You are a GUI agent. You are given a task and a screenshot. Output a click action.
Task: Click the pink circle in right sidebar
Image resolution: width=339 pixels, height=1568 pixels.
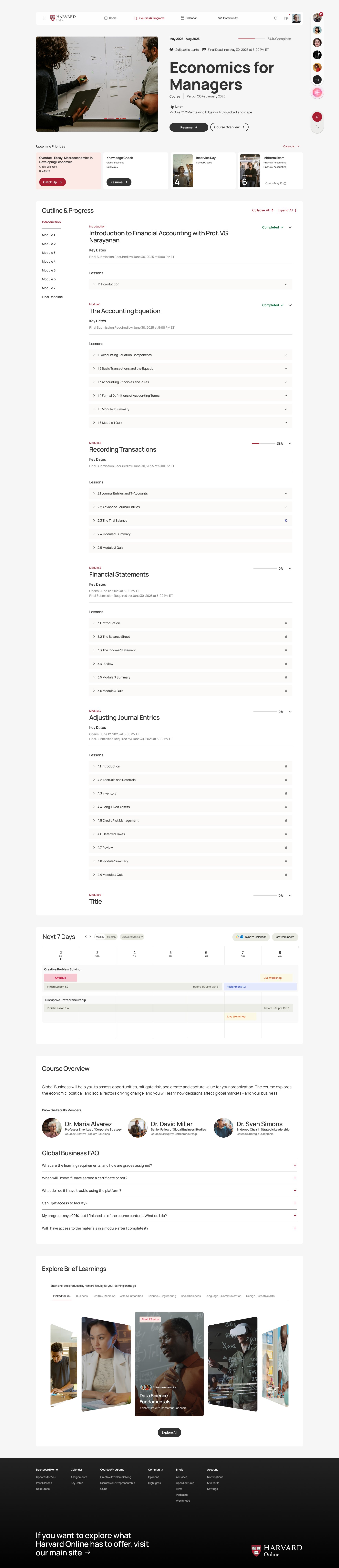(x=317, y=93)
